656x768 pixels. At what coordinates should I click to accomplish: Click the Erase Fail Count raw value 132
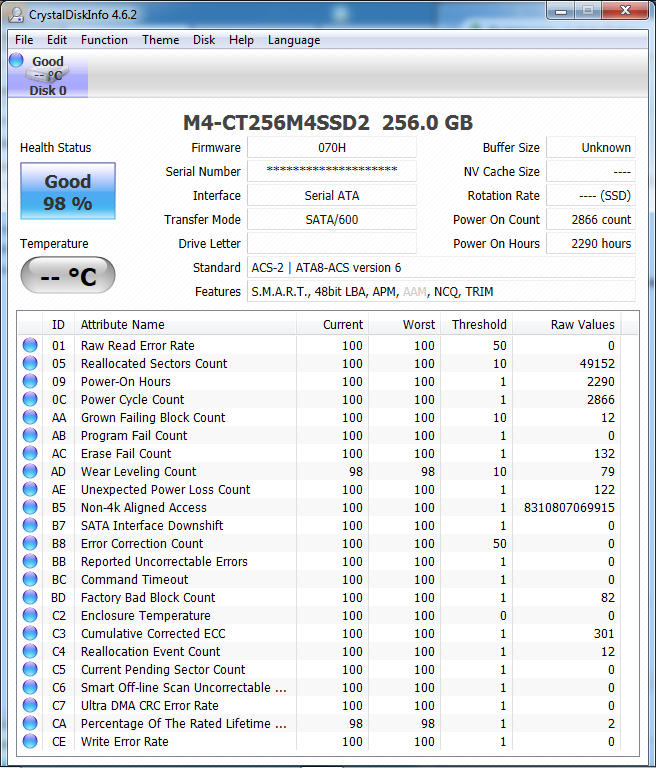click(x=604, y=454)
